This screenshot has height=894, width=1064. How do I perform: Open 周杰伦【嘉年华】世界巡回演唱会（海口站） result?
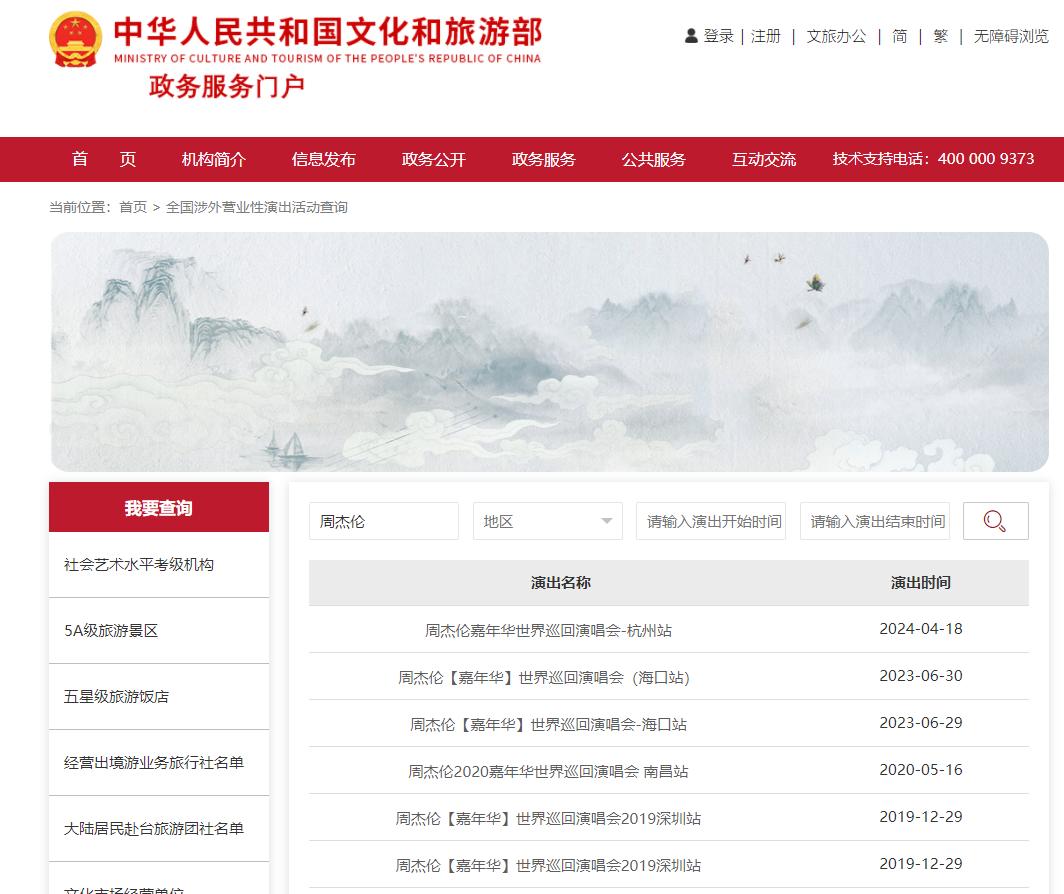[544, 677]
